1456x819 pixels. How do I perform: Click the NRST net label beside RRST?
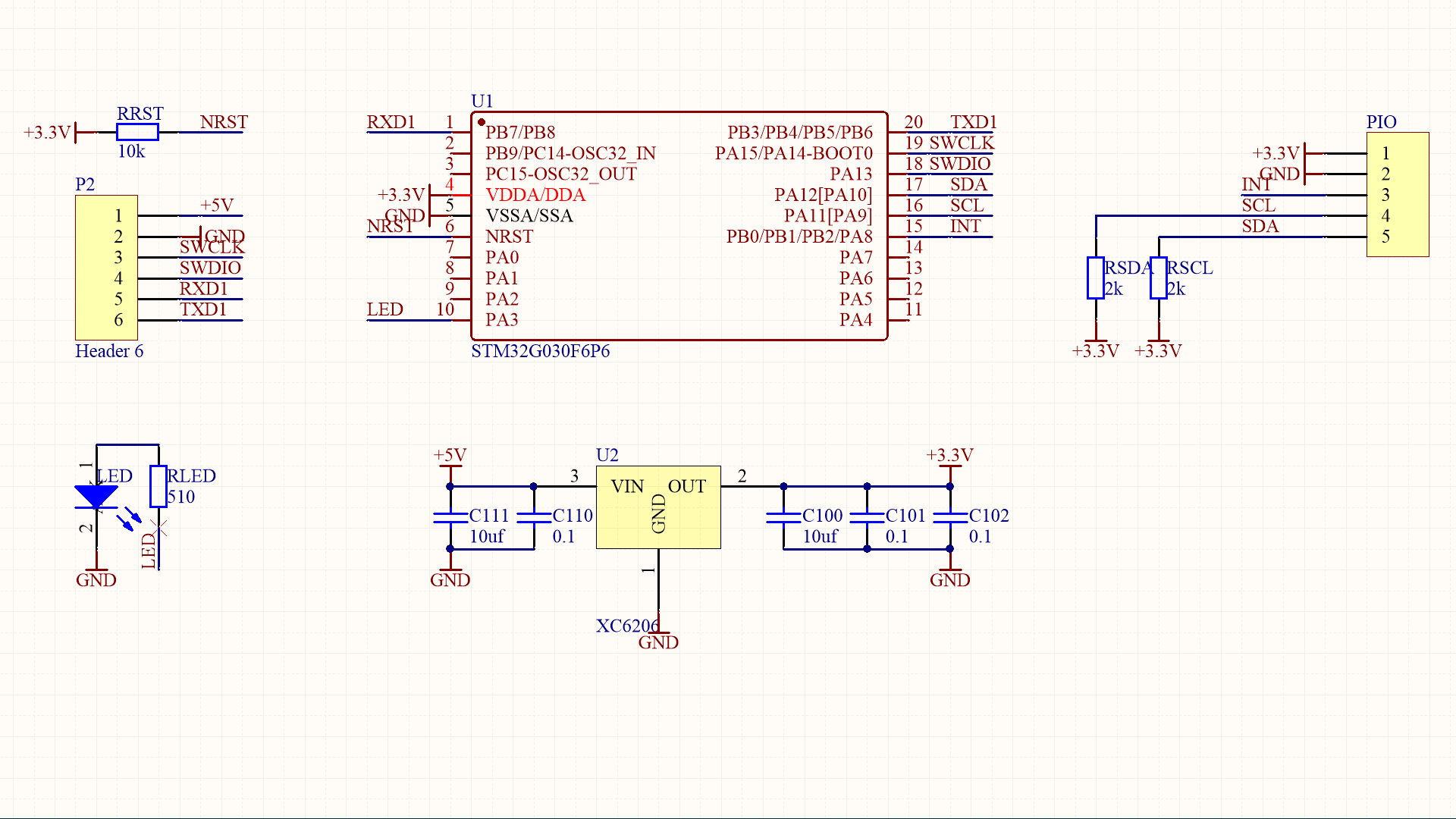(224, 122)
